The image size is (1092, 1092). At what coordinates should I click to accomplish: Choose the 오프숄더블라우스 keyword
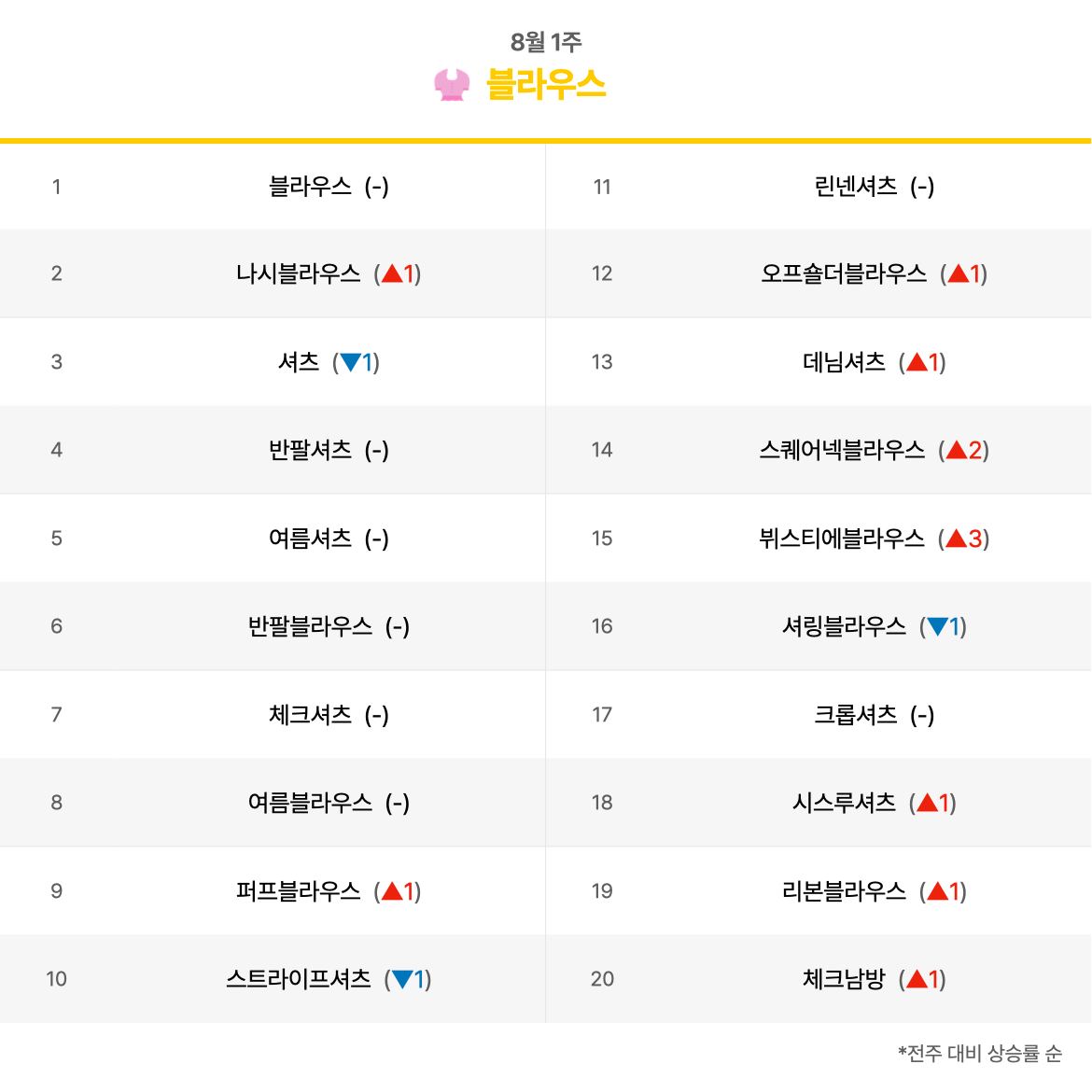click(x=844, y=273)
